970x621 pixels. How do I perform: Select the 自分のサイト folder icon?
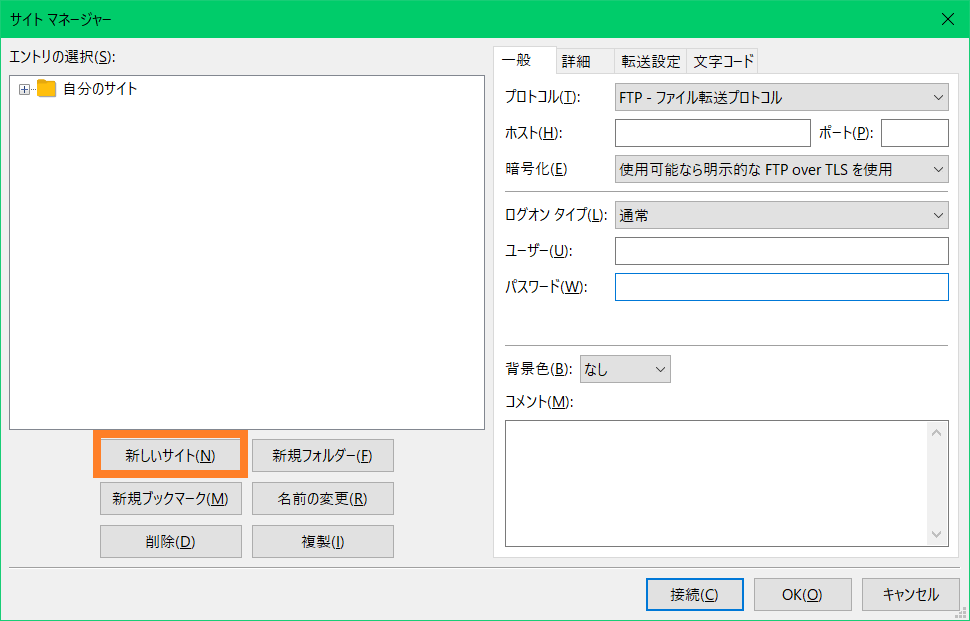point(46,88)
